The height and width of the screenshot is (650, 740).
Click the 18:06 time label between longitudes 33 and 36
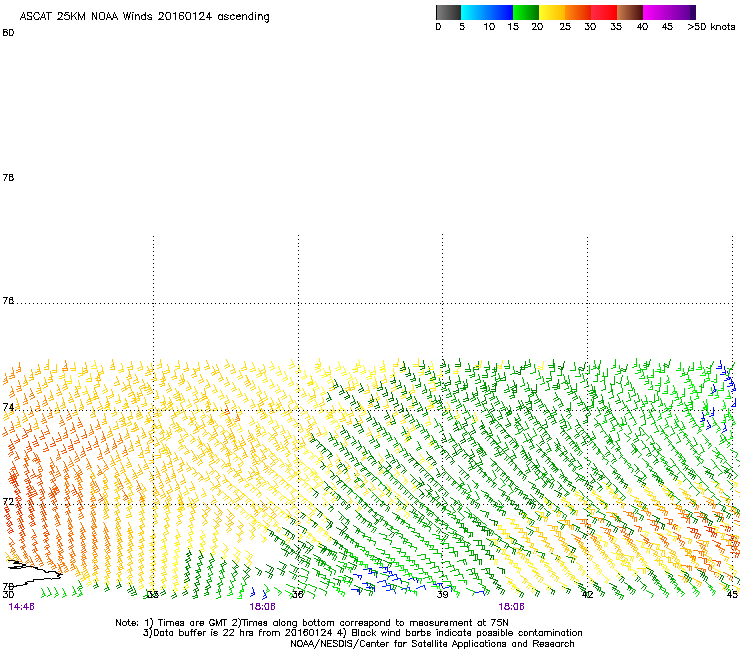(x=262, y=607)
